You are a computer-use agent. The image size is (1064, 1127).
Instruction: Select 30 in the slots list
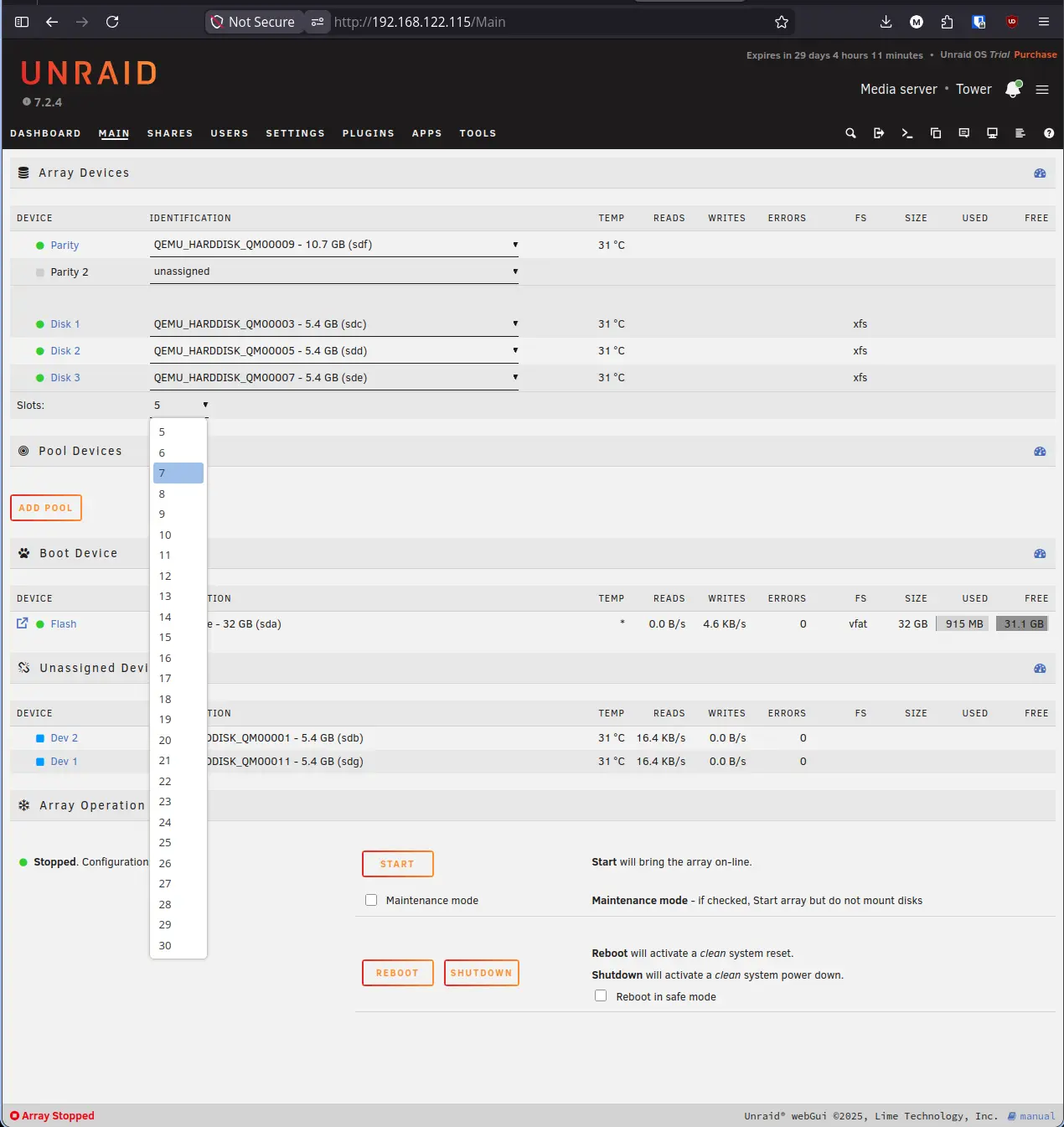coord(178,946)
